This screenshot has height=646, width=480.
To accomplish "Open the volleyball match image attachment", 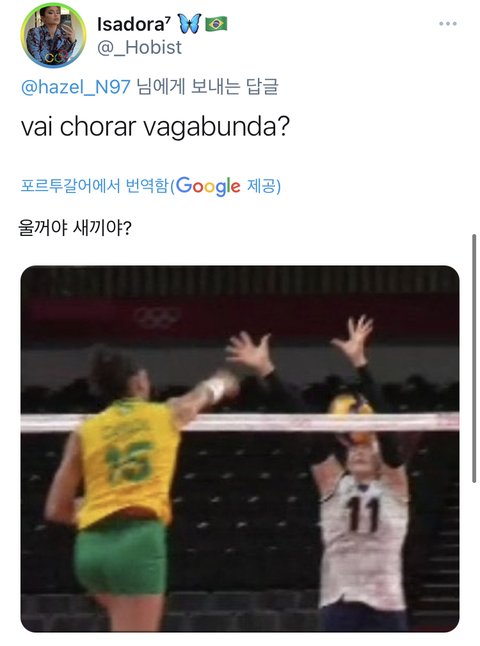I will (x=240, y=449).
